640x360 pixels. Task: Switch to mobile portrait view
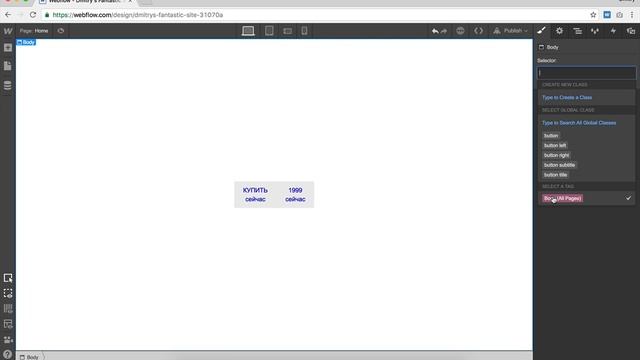[x=304, y=31]
